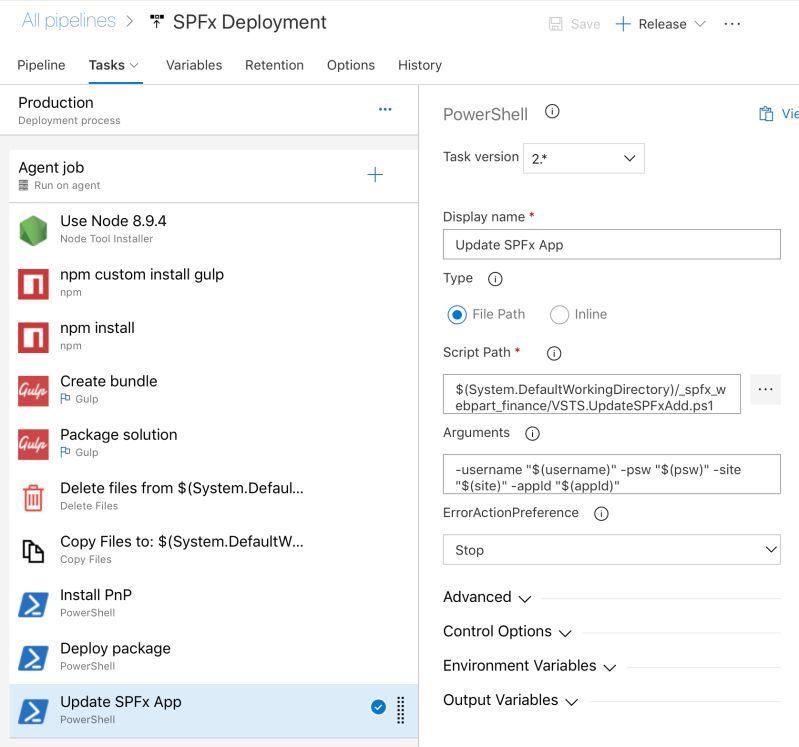Select the Package solution task
799x747 pixels.
tap(214, 444)
